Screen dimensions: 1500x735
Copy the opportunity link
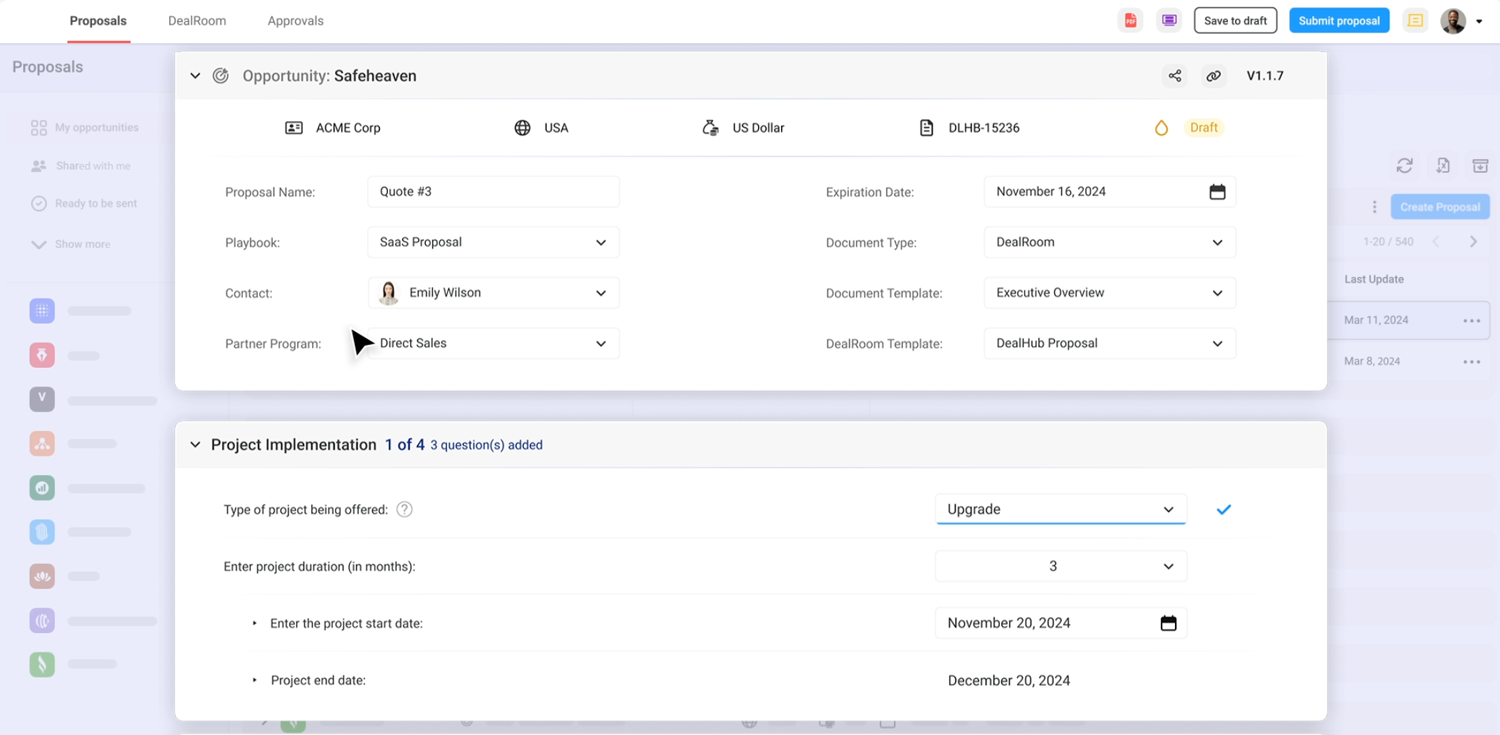tap(1213, 75)
